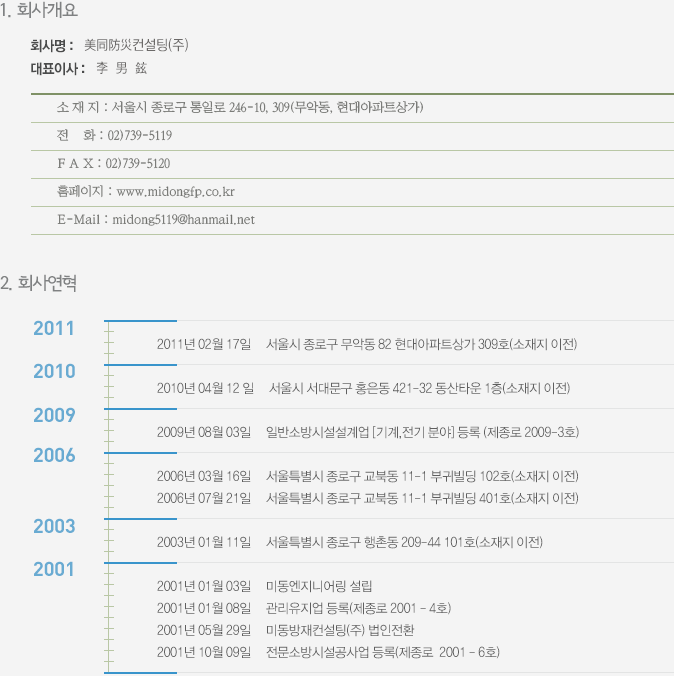Screen dimensions: 674x676
Task: Click the entry '관리유지업 등록(제종로 2001 - 4호)'
Action: [359, 608]
